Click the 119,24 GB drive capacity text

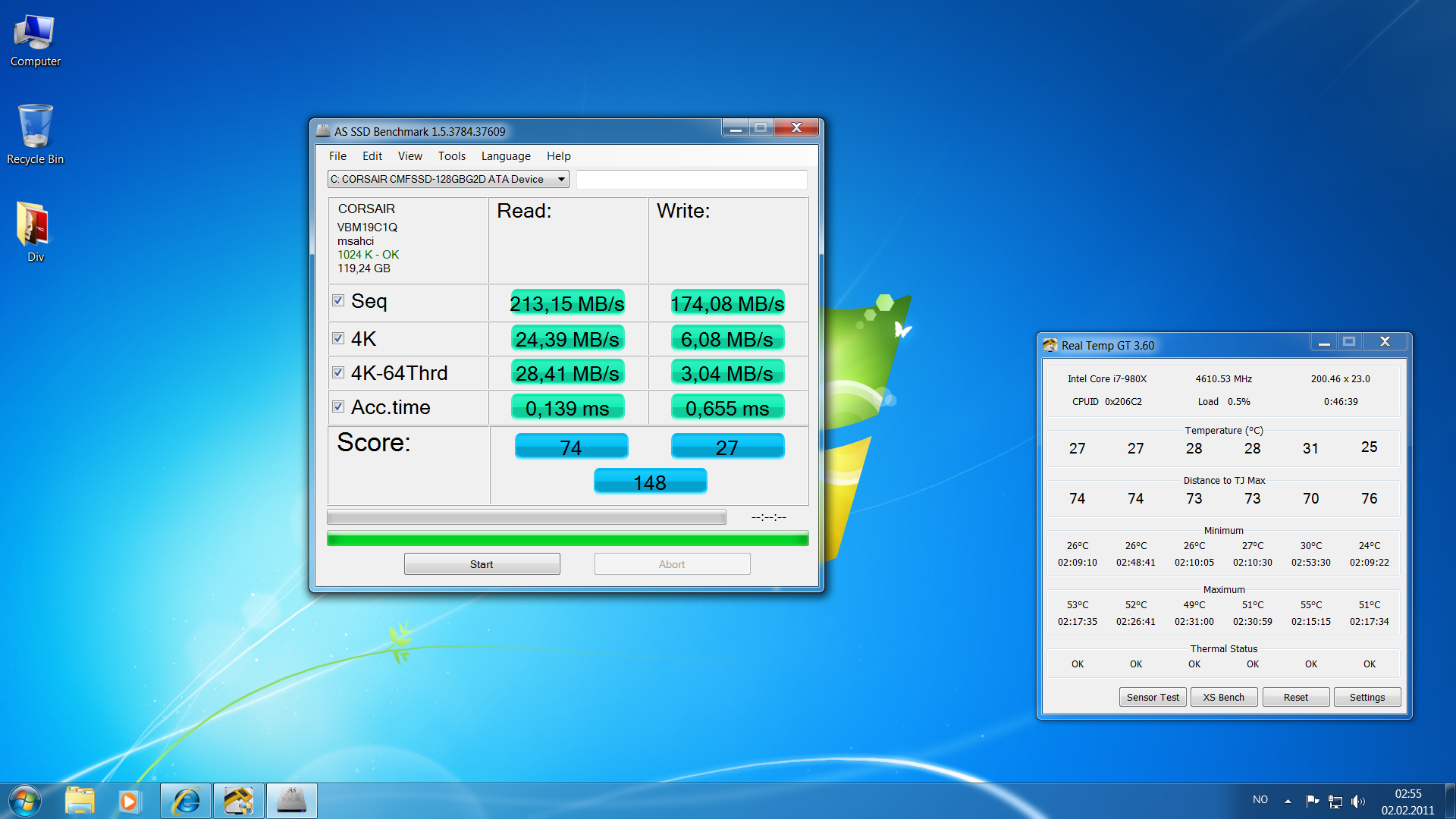coord(364,268)
